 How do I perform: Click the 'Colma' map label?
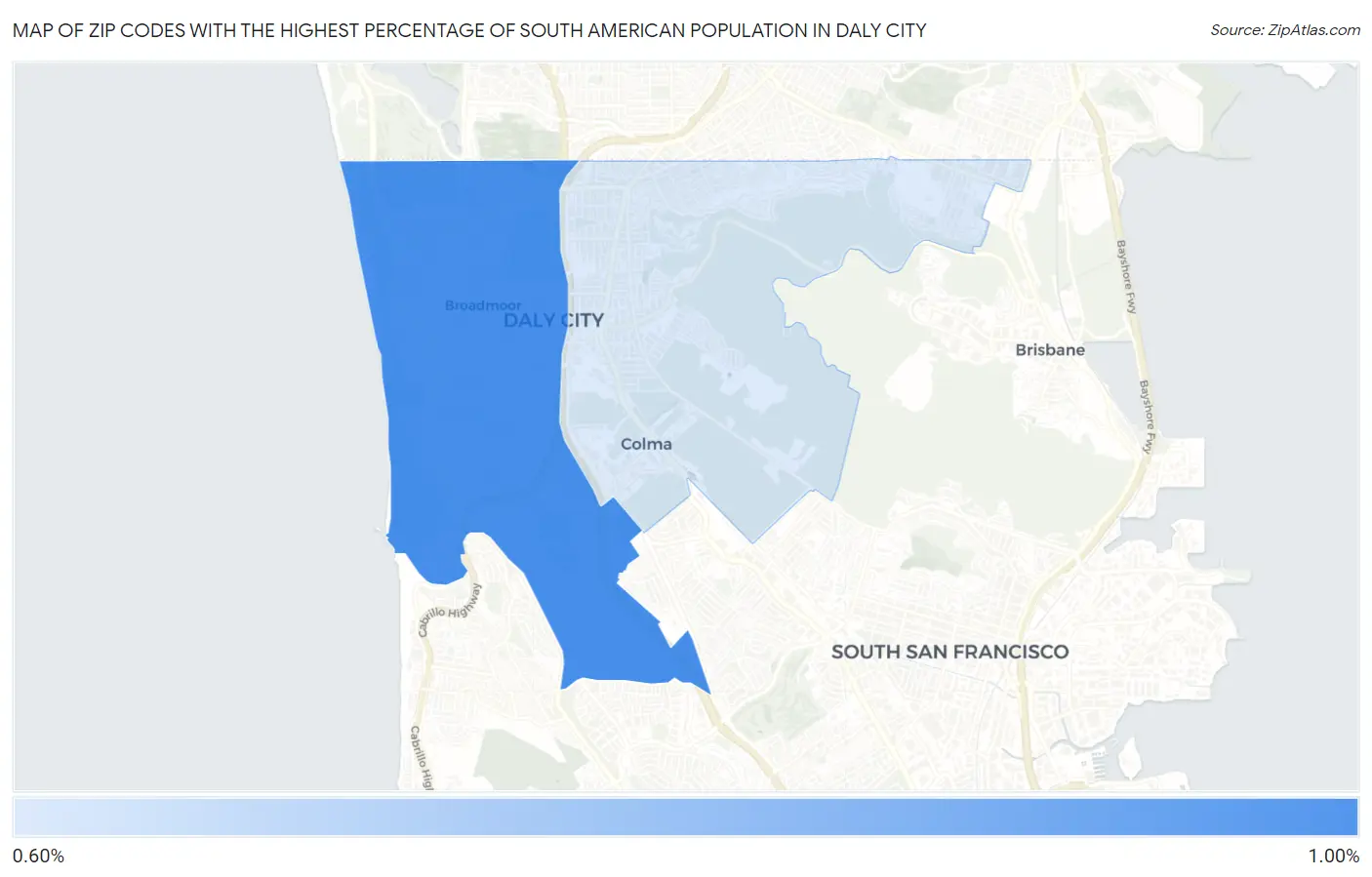coord(646,444)
